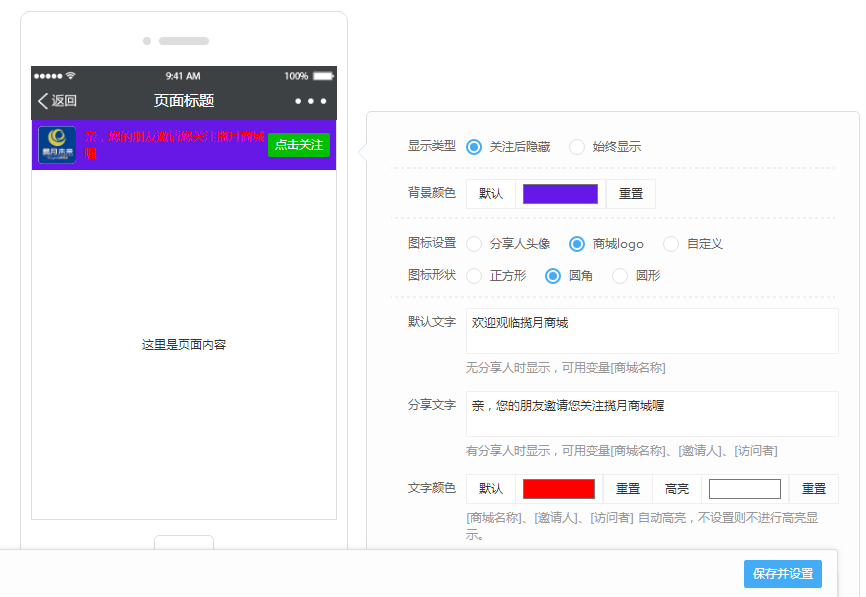Image resolution: width=866 pixels, height=597 pixels.
Task: Open the white highlight color swatch
Action: tap(744, 489)
